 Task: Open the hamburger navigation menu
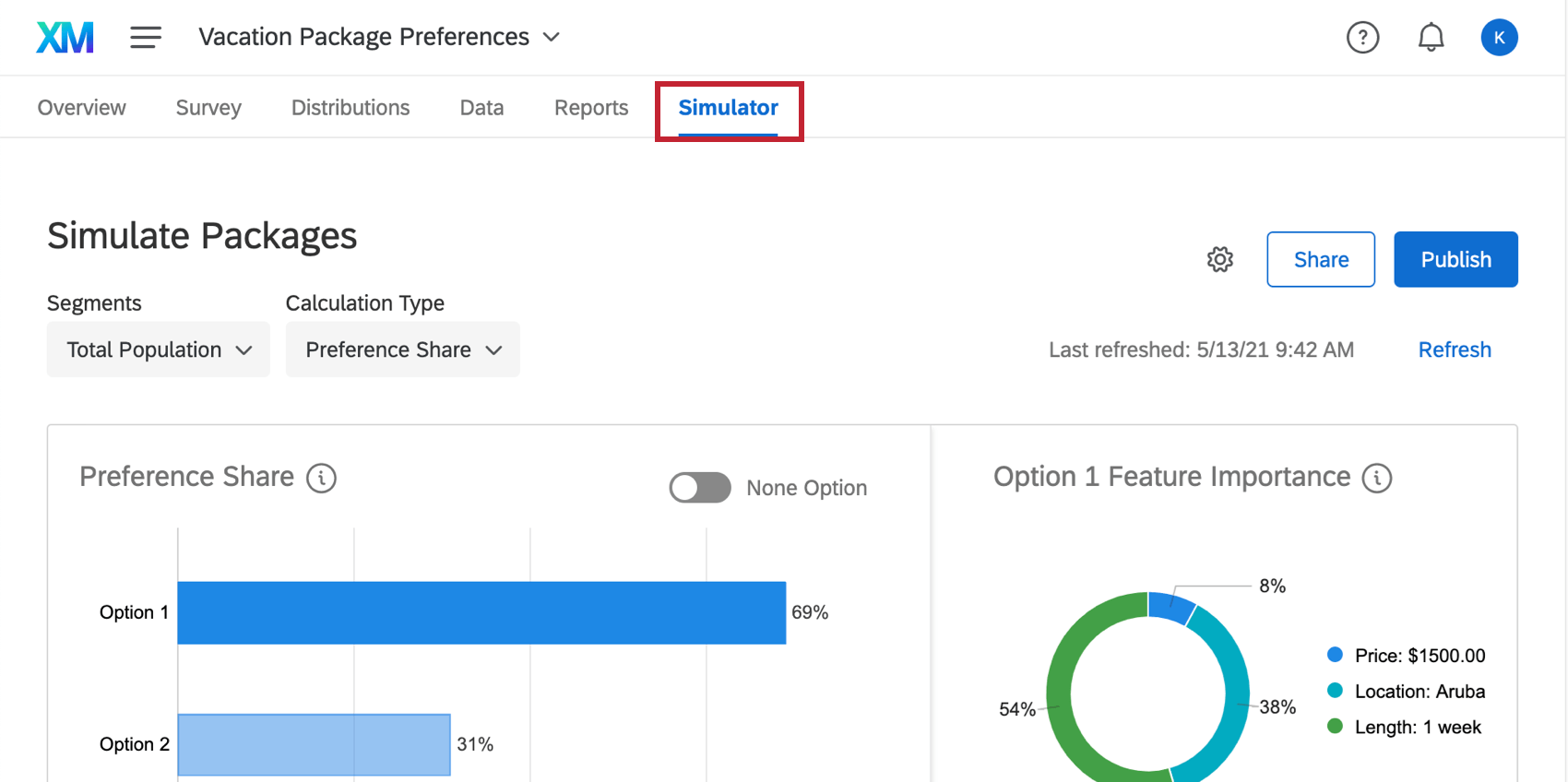[146, 37]
